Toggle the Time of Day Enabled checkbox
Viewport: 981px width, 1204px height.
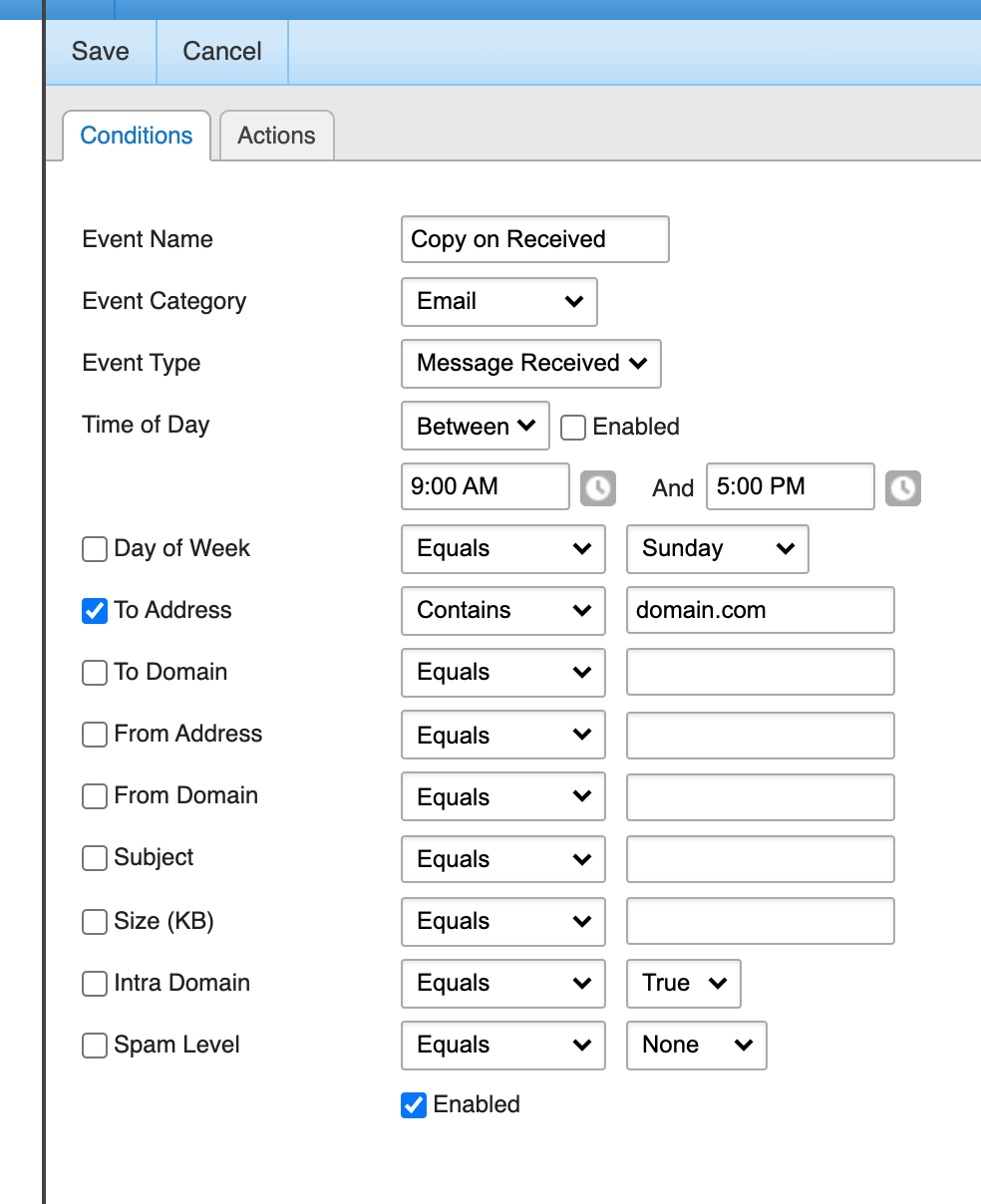[573, 428]
